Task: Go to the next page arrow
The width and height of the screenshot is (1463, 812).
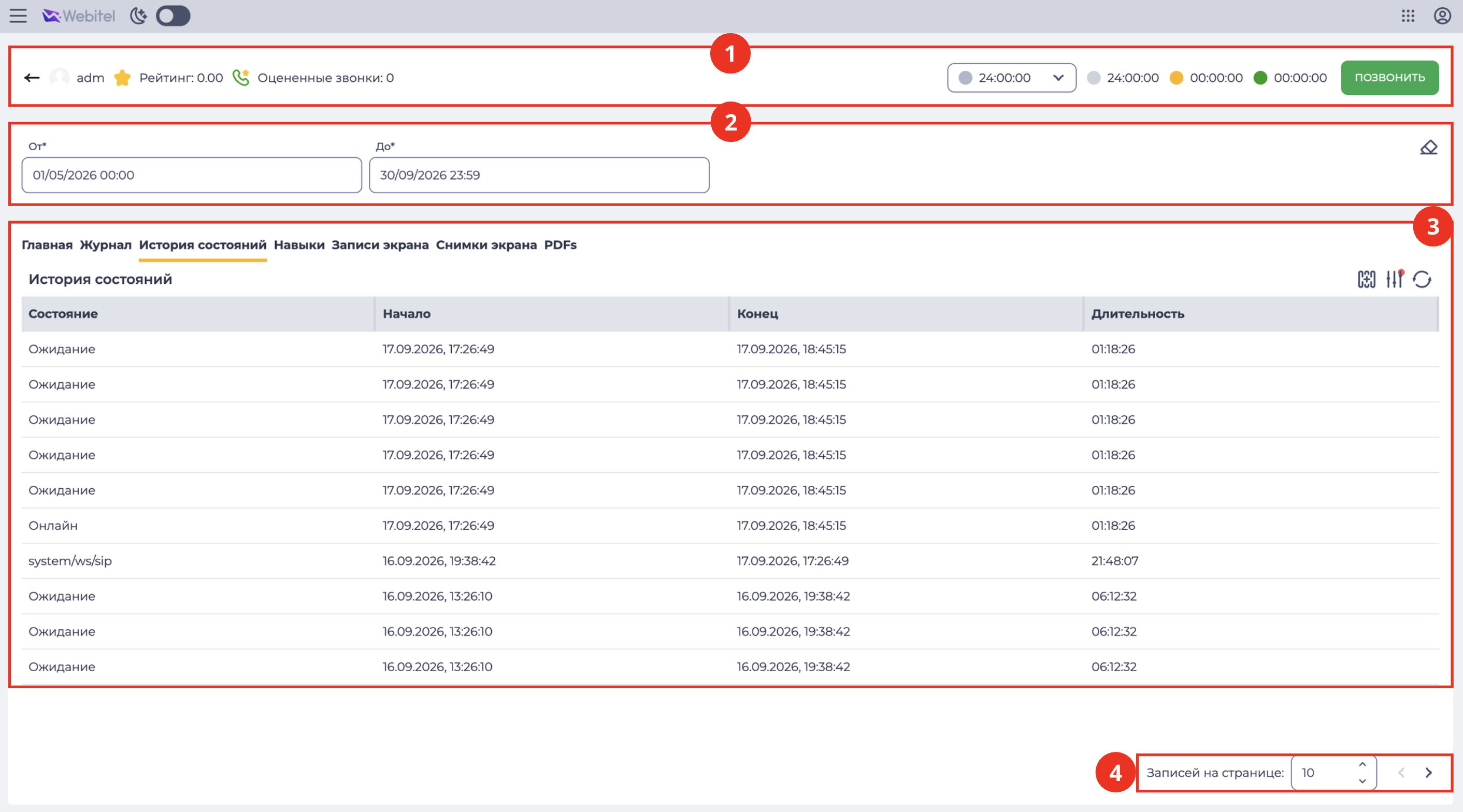Action: [1428, 772]
